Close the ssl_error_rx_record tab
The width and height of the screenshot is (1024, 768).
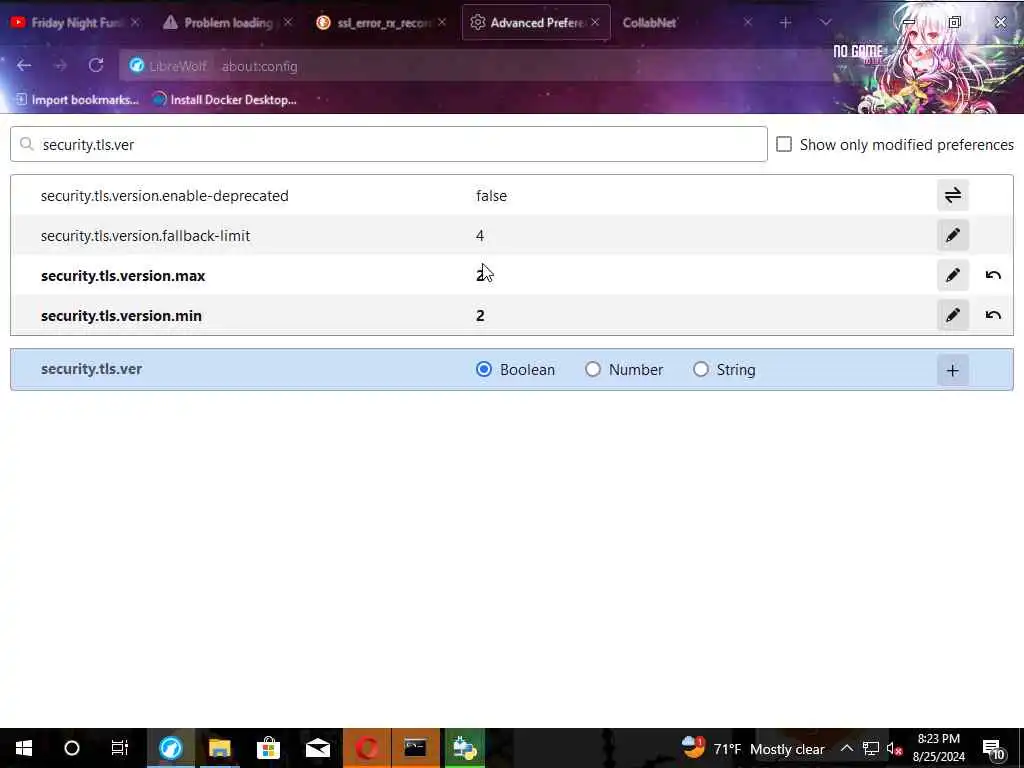tap(441, 22)
